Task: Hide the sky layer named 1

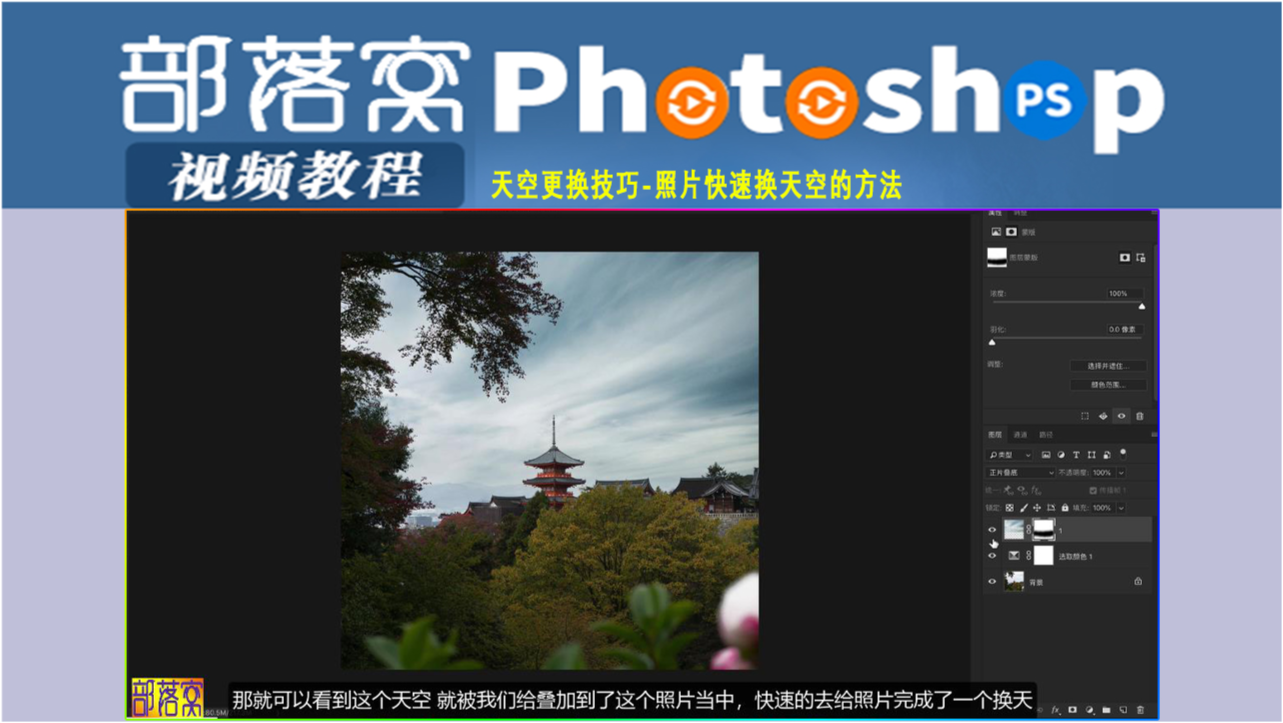Action: pos(992,530)
